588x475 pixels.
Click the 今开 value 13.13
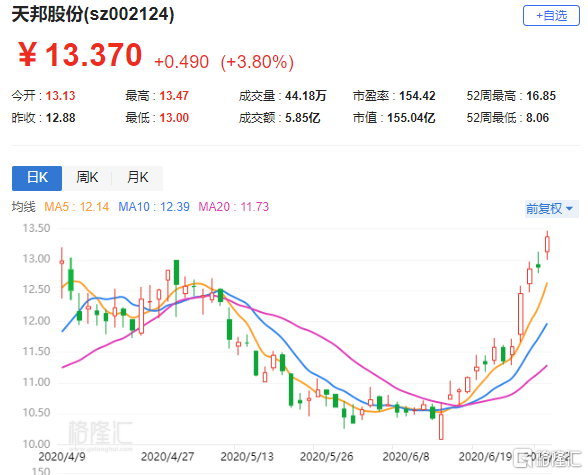[x=60, y=96]
